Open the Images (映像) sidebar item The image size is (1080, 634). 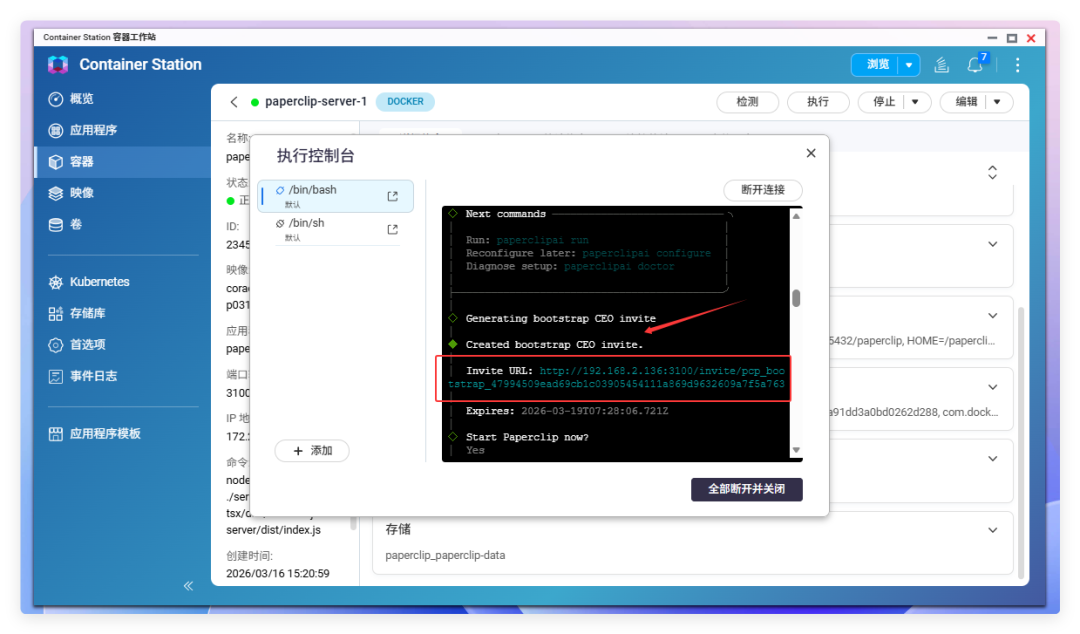click(x=122, y=193)
